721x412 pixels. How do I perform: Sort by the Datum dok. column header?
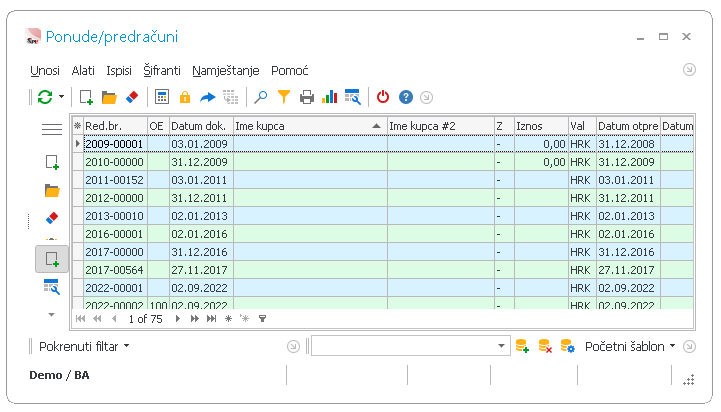tap(201, 126)
